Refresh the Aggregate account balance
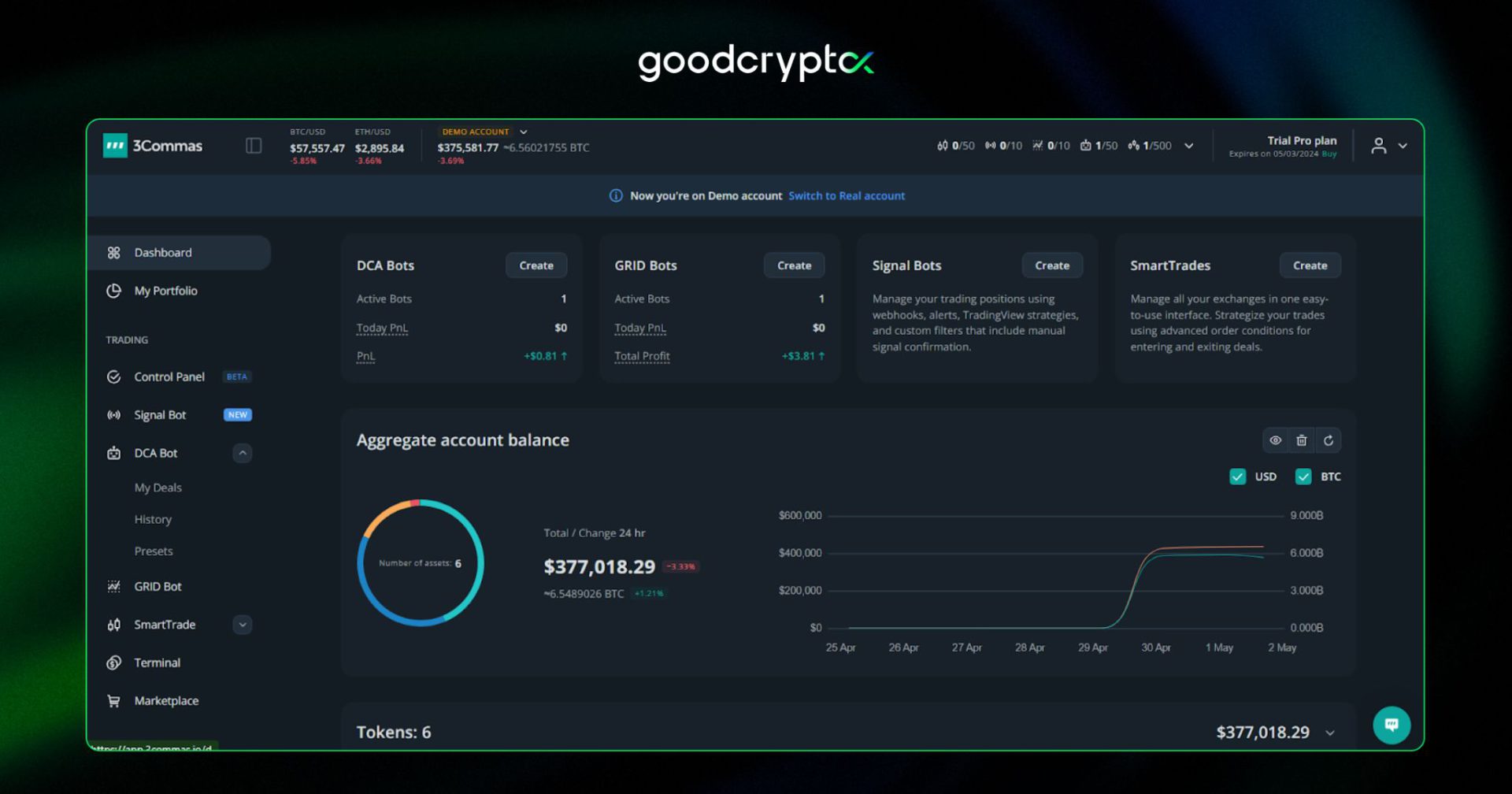Screen dimensions: 1512x794 (1329, 440)
